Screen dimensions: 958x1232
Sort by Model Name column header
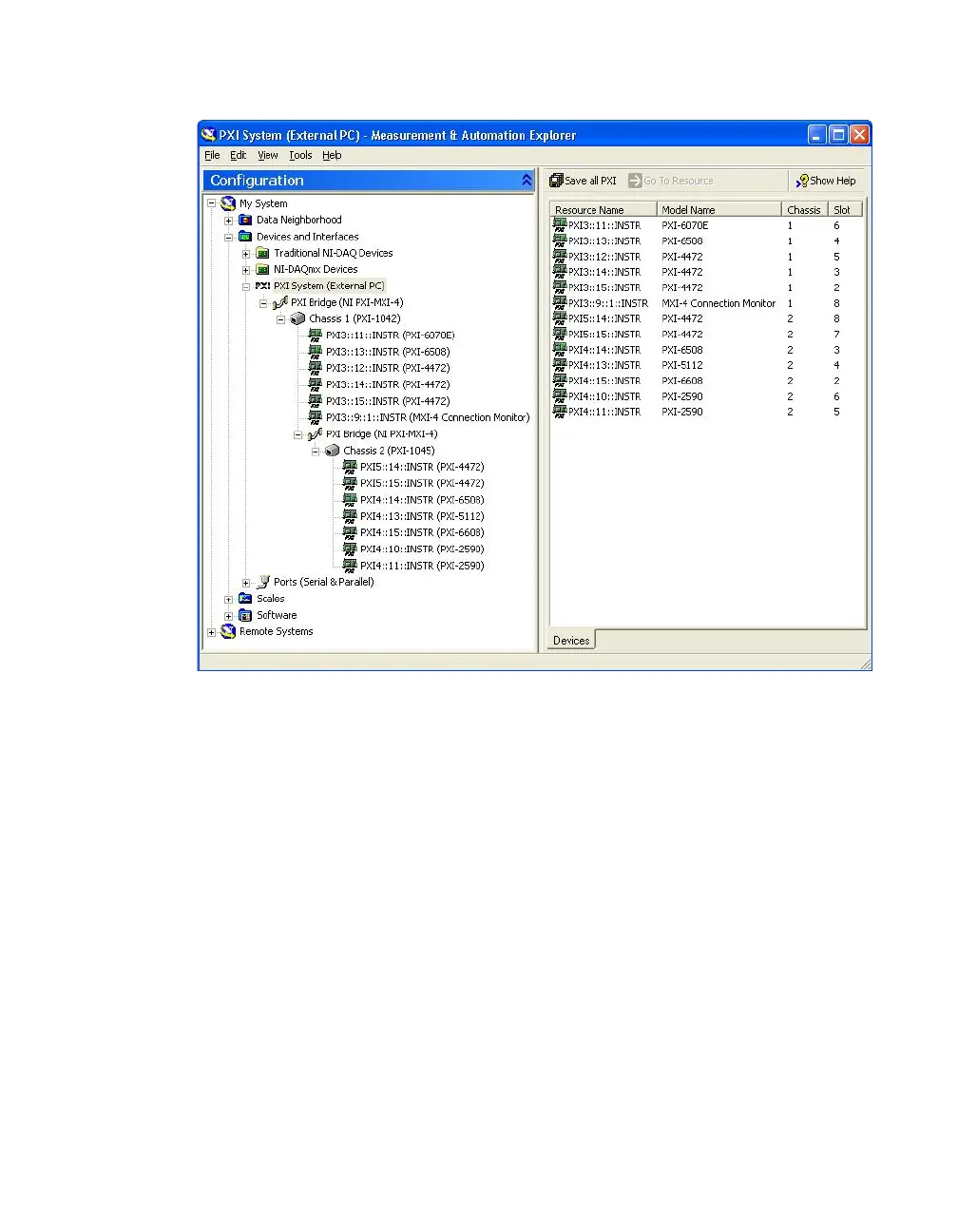point(718,210)
